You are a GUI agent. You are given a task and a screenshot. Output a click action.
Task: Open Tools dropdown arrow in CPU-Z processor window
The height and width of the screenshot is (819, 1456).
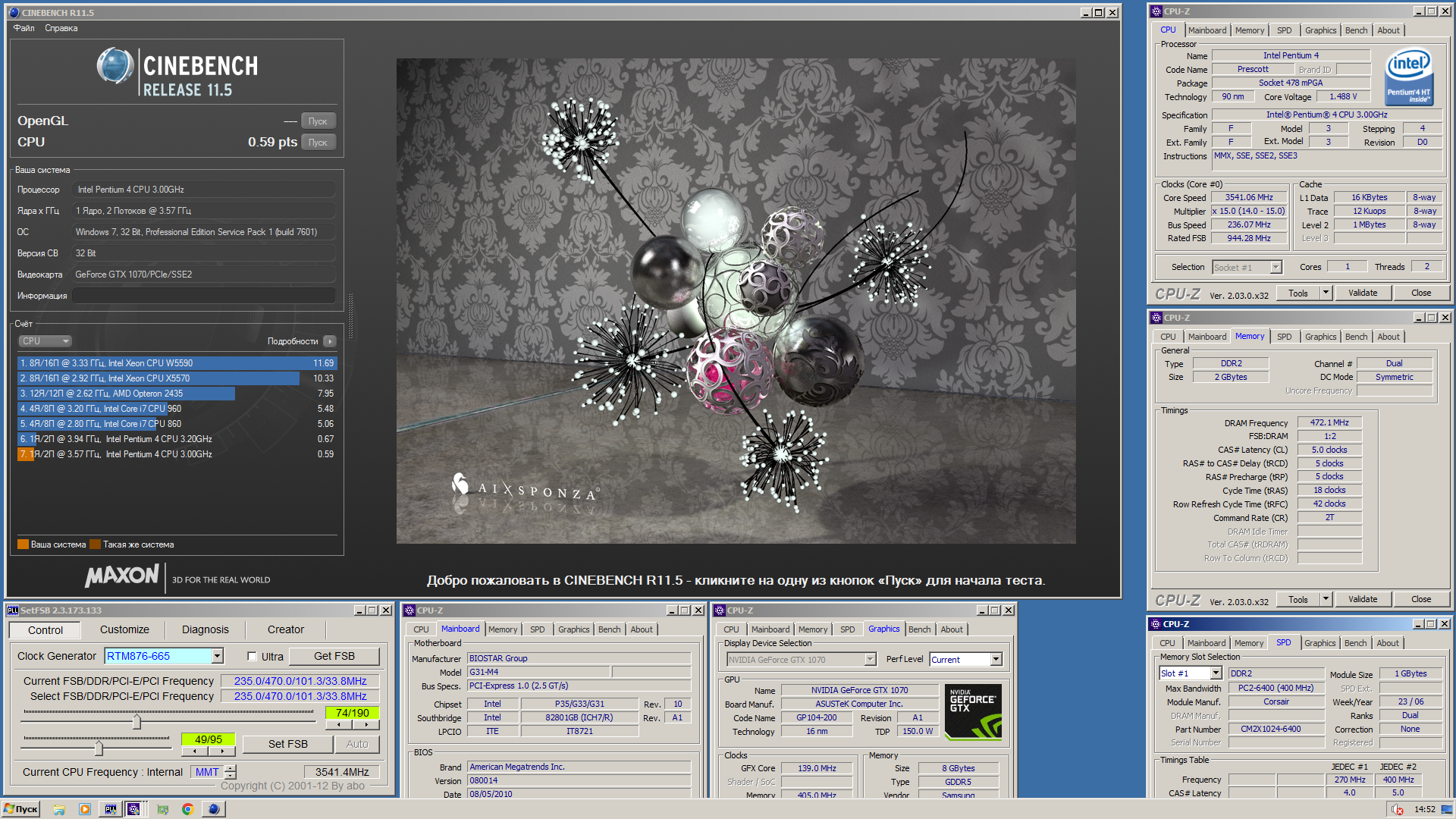click(1326, 293)
